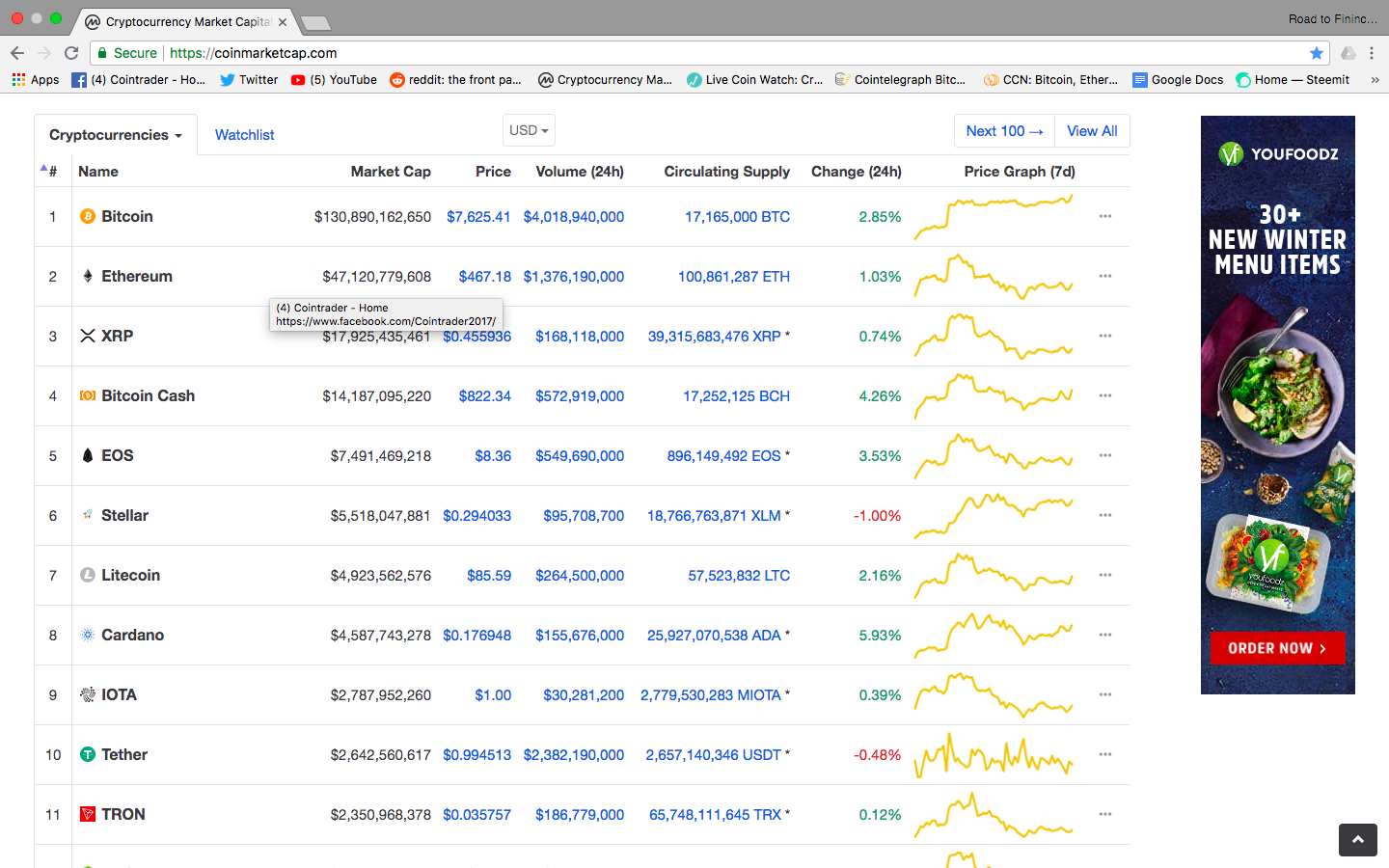Click the Cardano logo icon
This screenshot has height=868, width=1389.
[x=88, y=635]
